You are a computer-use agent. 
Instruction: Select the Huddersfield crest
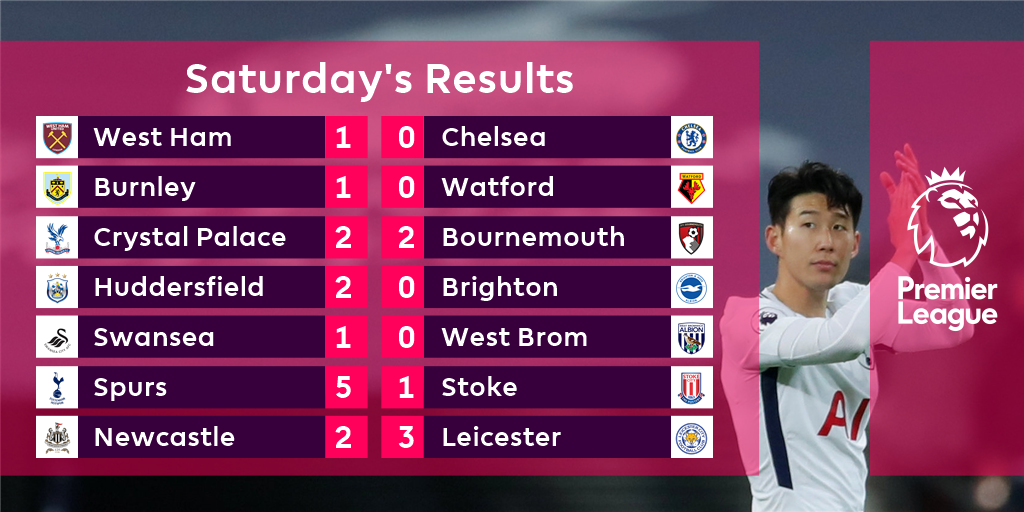coord(57,287)
